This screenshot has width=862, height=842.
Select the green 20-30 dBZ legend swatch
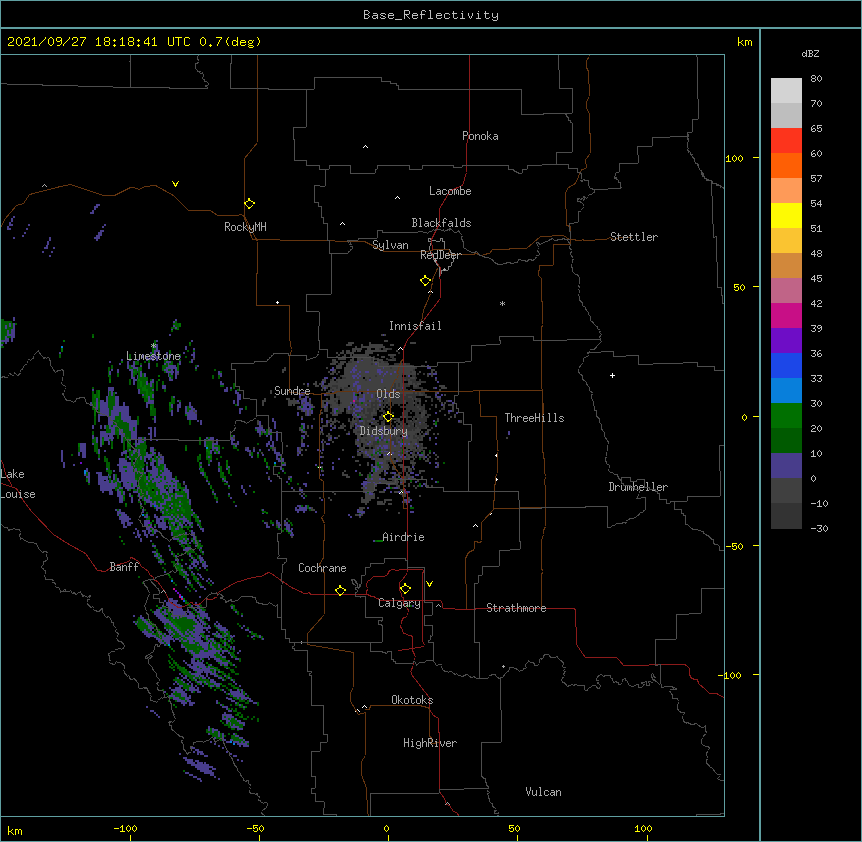tap(786, 416)
